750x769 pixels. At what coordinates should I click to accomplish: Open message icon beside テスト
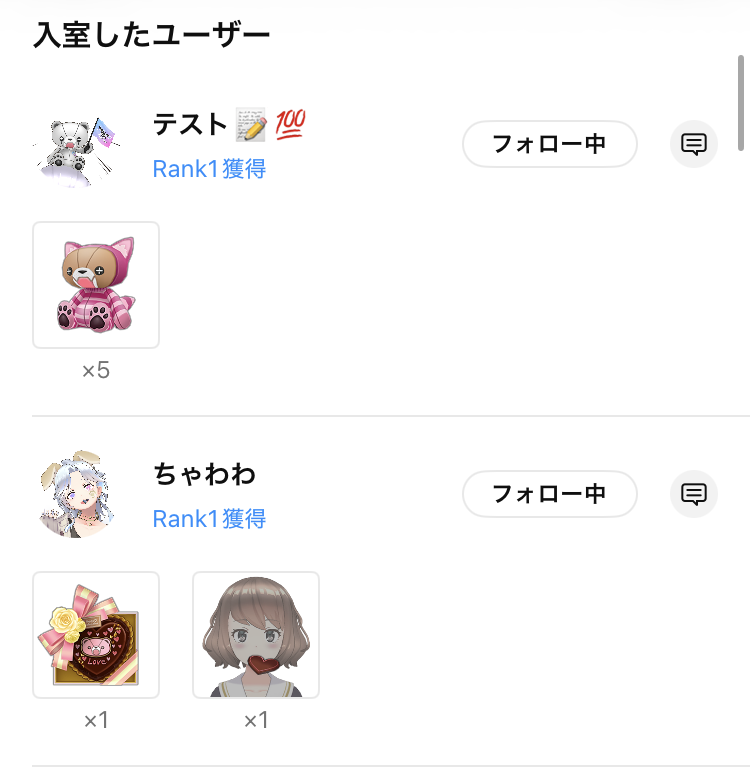[694, 144]
